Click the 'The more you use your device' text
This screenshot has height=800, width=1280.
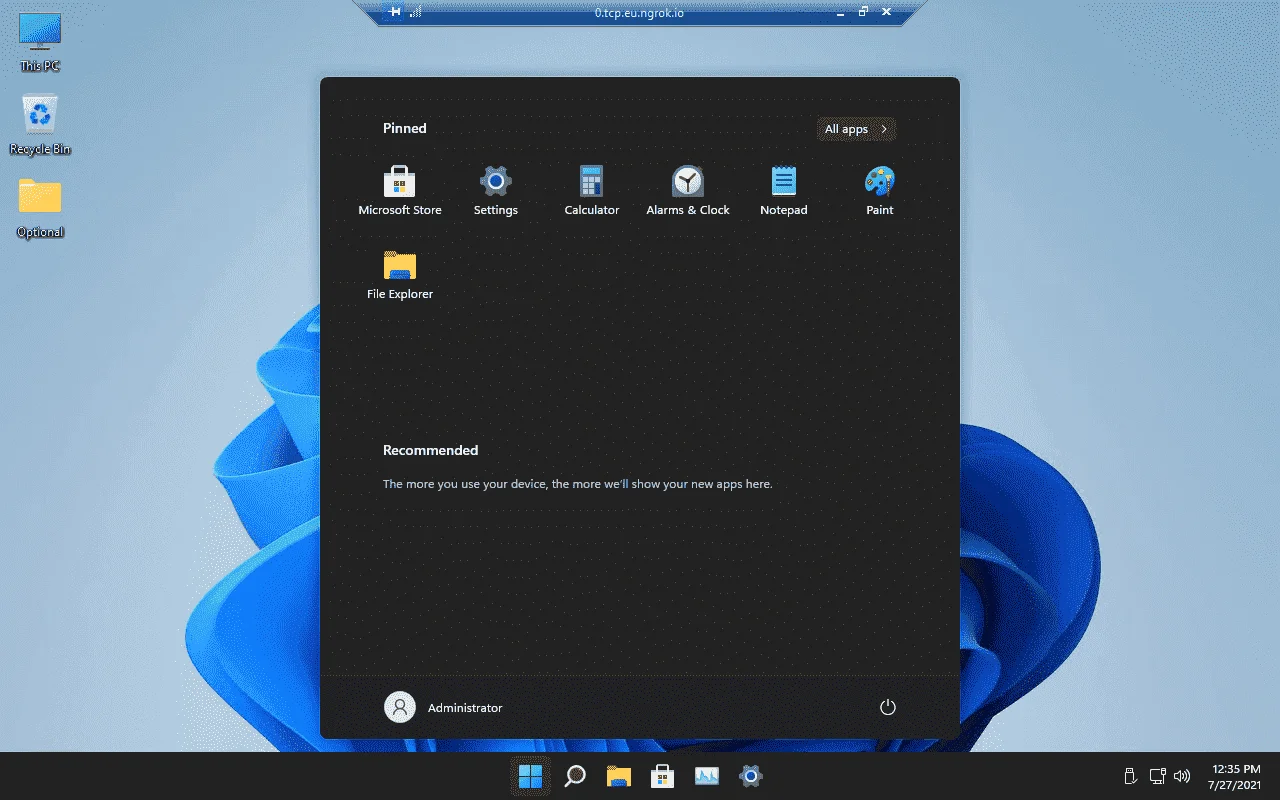tap(578, 484)
